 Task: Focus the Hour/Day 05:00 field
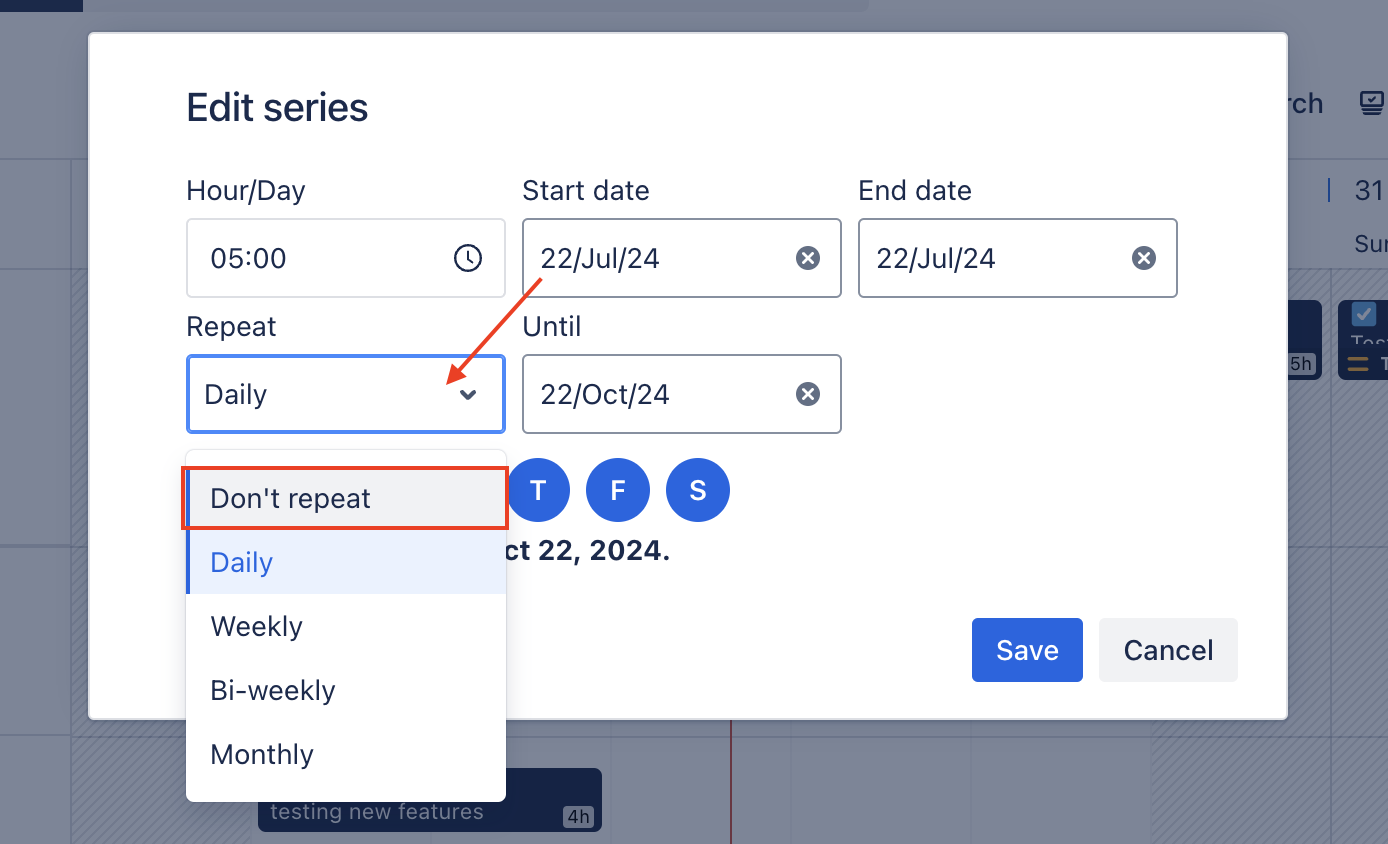coord(346,258)
